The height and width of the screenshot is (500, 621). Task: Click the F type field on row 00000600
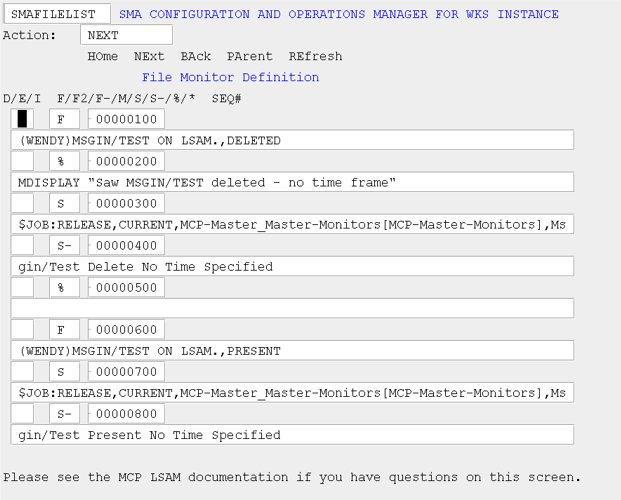[64, 329]
